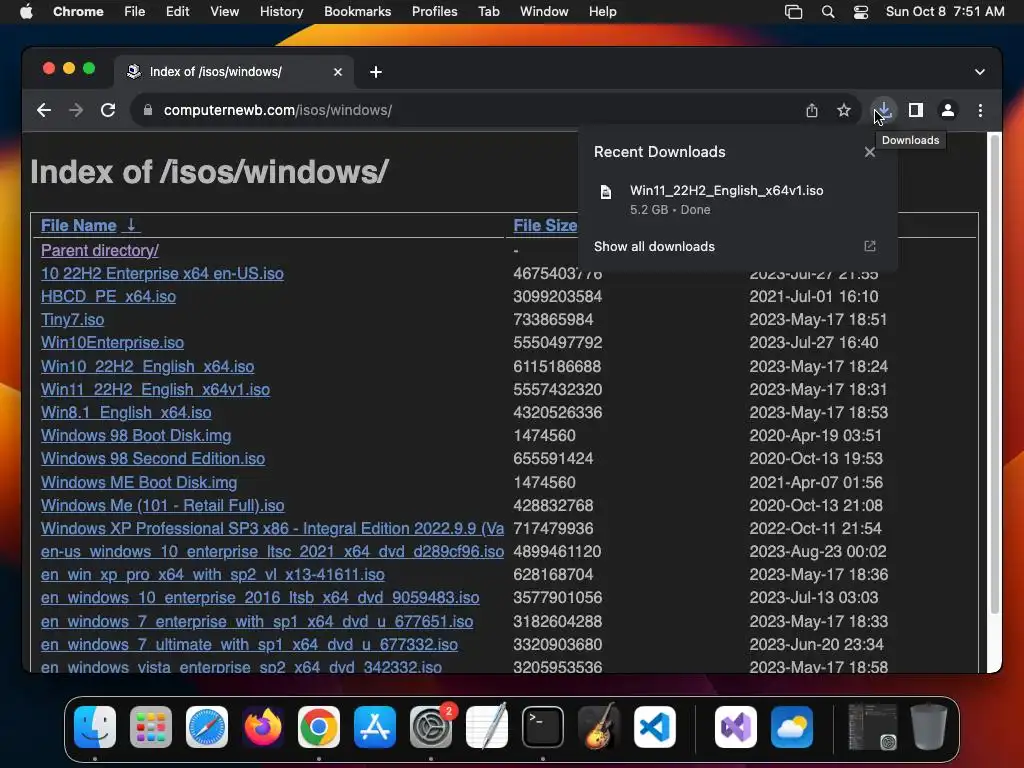
Task: Open en-us_windows_10_enterprise_ltsc_2021 iso link
Action: click(x=272, y=552)
